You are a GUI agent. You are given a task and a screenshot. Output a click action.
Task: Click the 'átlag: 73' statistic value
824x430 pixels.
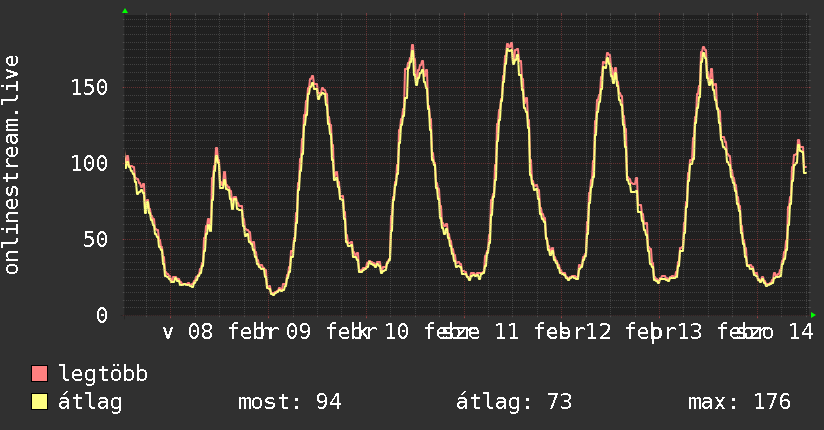click(513, 402)
